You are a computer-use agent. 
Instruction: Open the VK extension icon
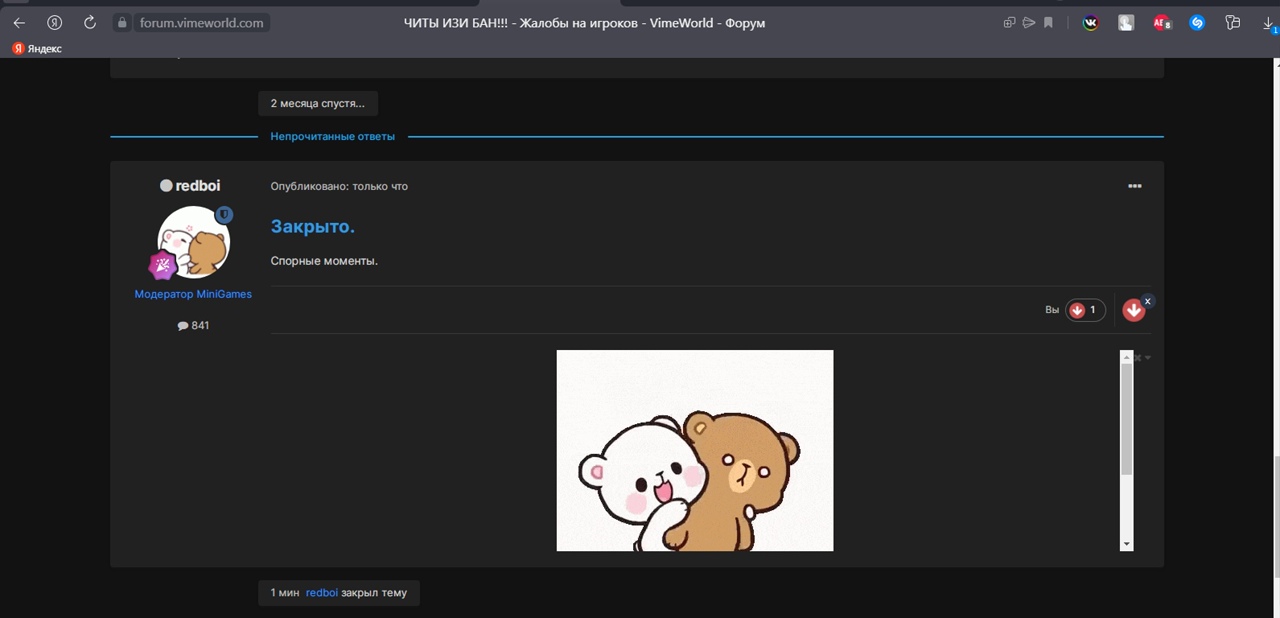click(x=1090, y=23)
